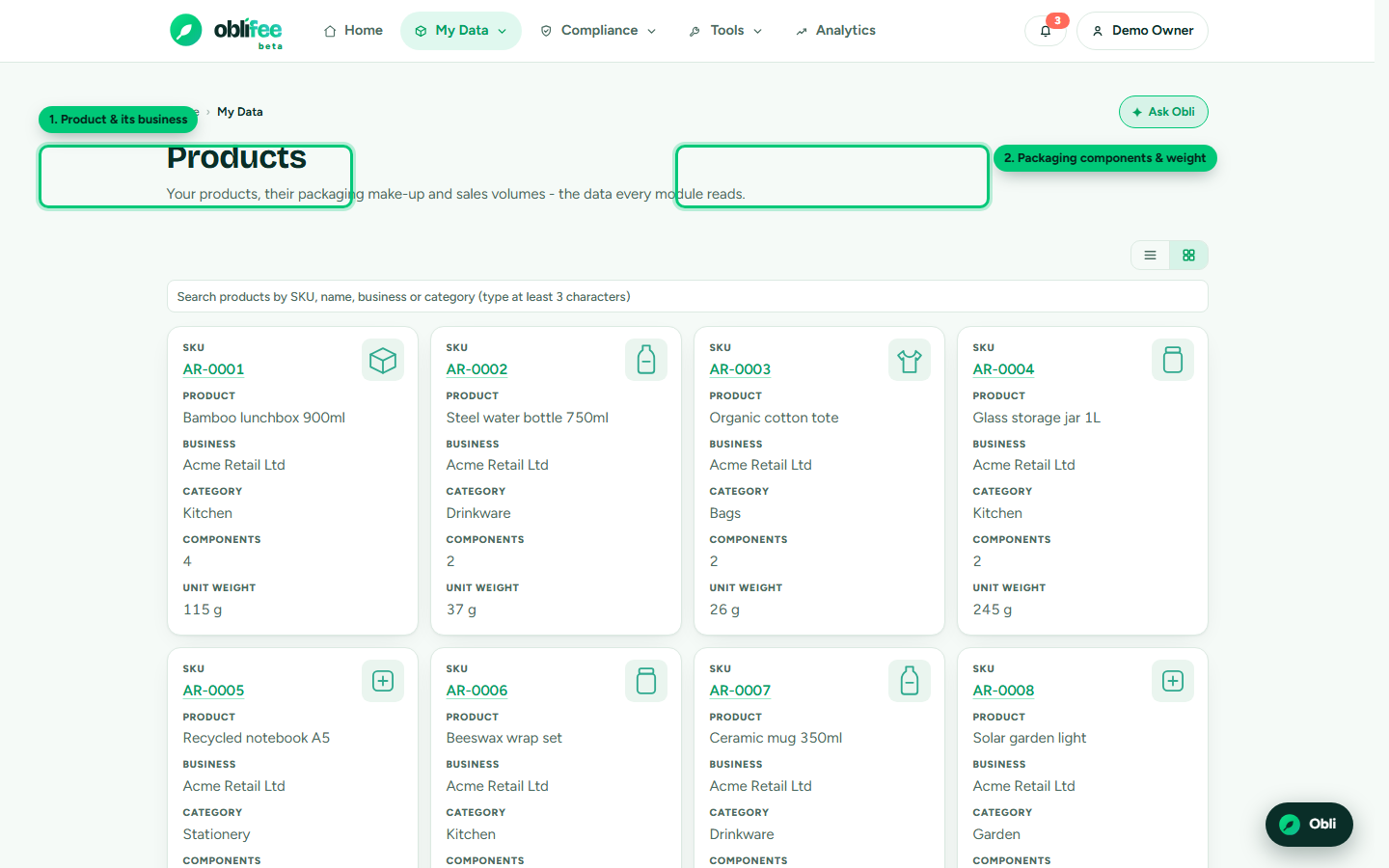This screenshot has height=868, width=1389.
Task: Click the jar icon on the AR-0006 card
Action: pyautogui.click(x=646, y=681)
